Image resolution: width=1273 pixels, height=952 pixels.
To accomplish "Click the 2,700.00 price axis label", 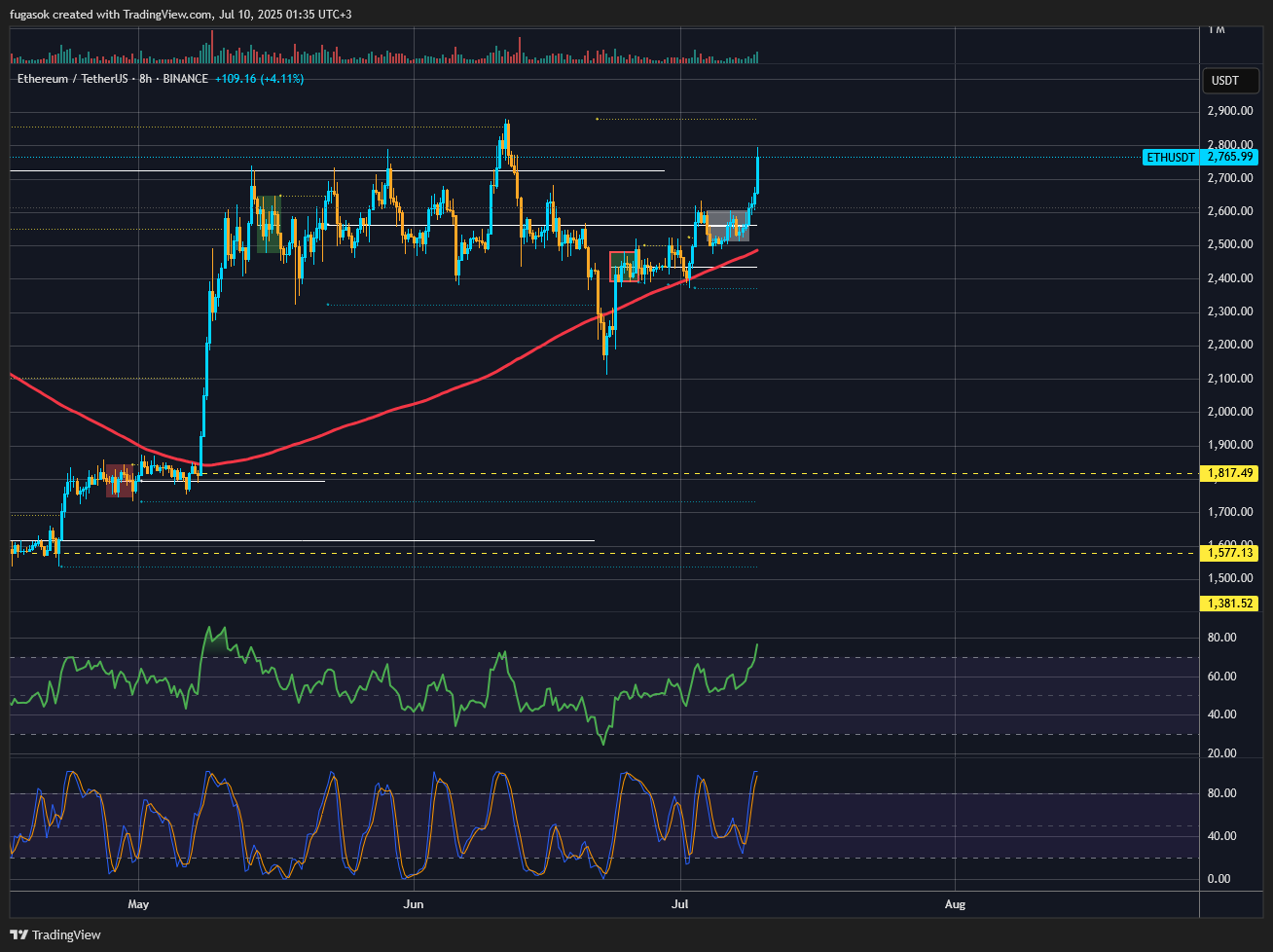I will coord(1229,178).
